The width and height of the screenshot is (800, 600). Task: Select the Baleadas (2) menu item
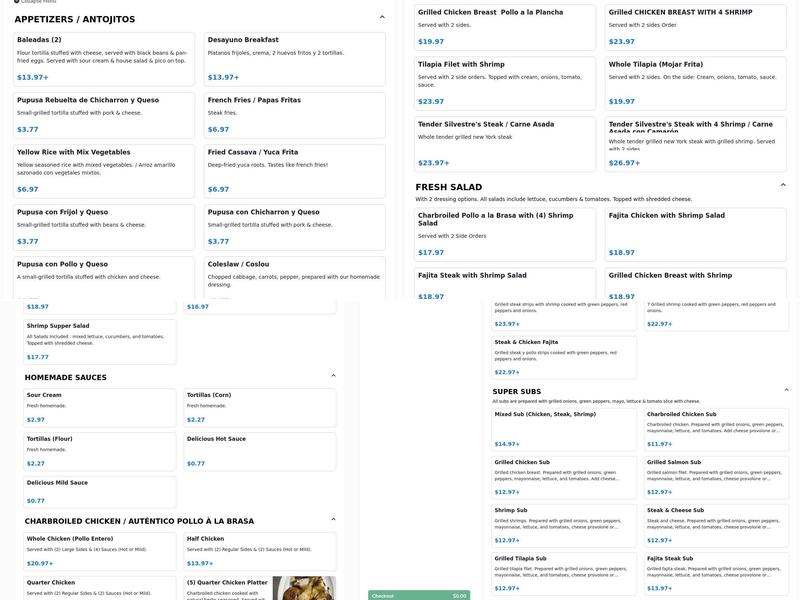[103, 57]
